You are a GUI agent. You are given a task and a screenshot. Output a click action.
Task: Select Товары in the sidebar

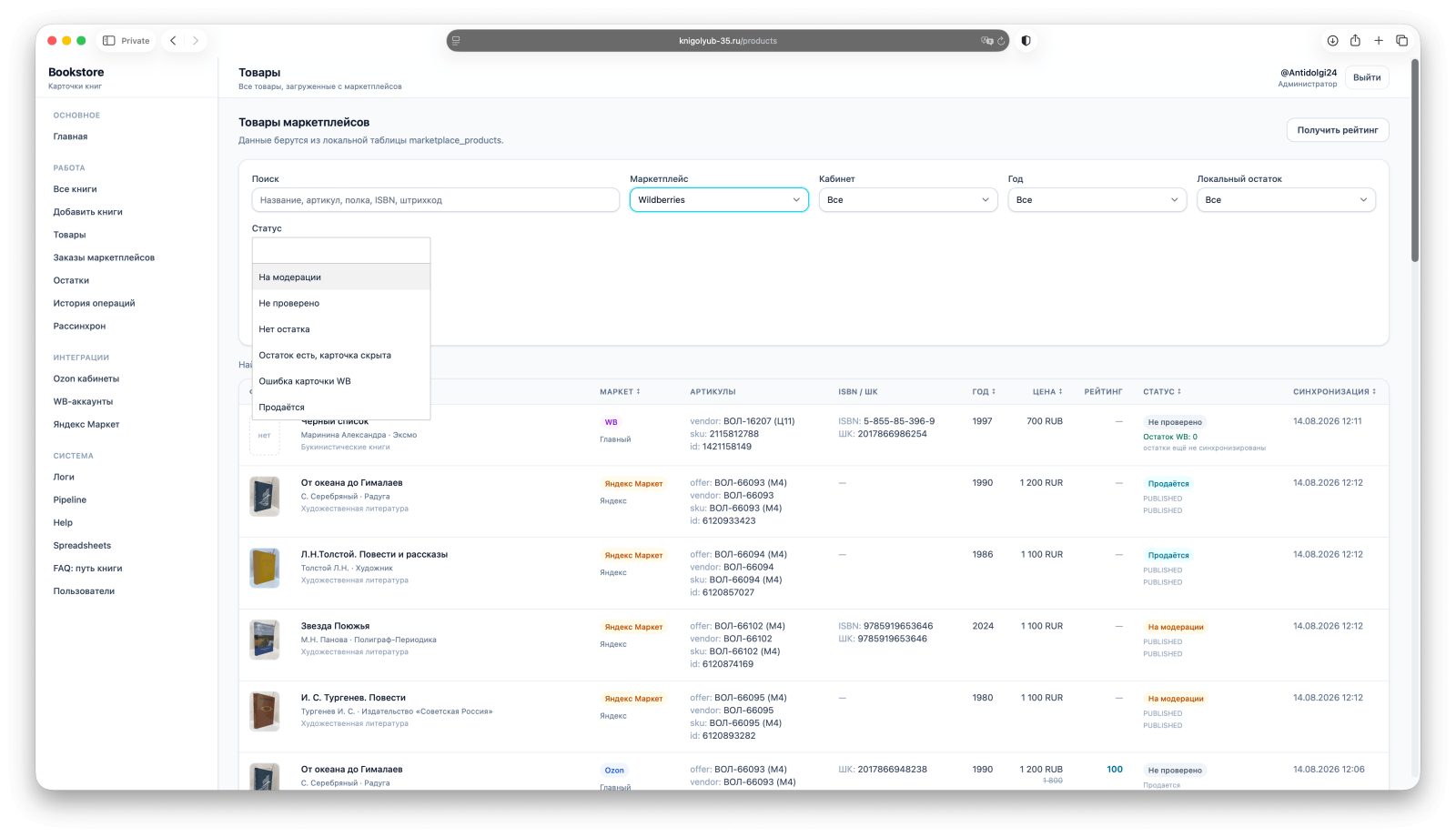tap(69, 235)
